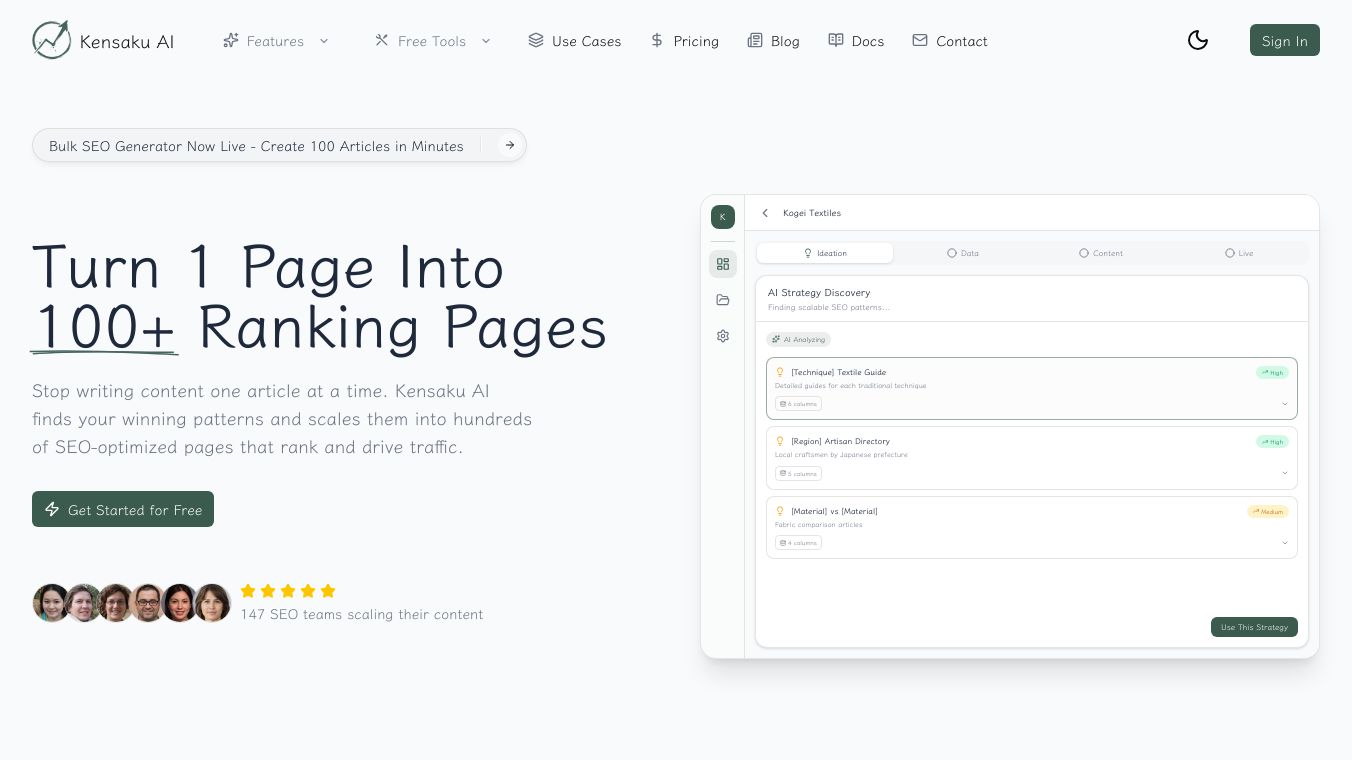Click the trend arrow in the Medium badge
The height and width of the screenshot is (760, 1352).
(x=1255, y=512)
